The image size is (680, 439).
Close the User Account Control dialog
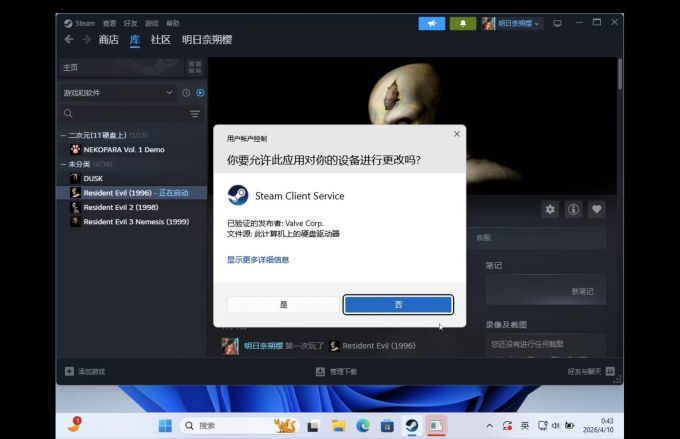coord(457,134)
